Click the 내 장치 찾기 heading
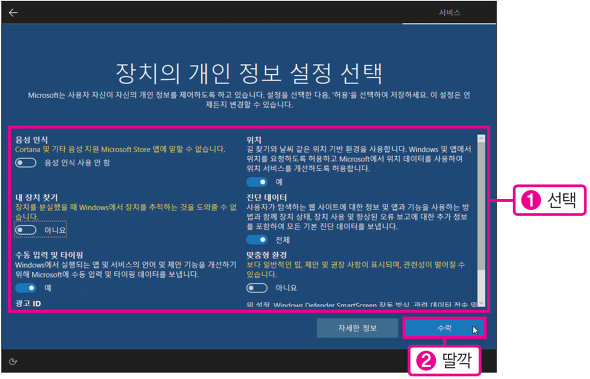Image resolution: width=590 pixels, height=379 pixels. click(x=36, y=198)
